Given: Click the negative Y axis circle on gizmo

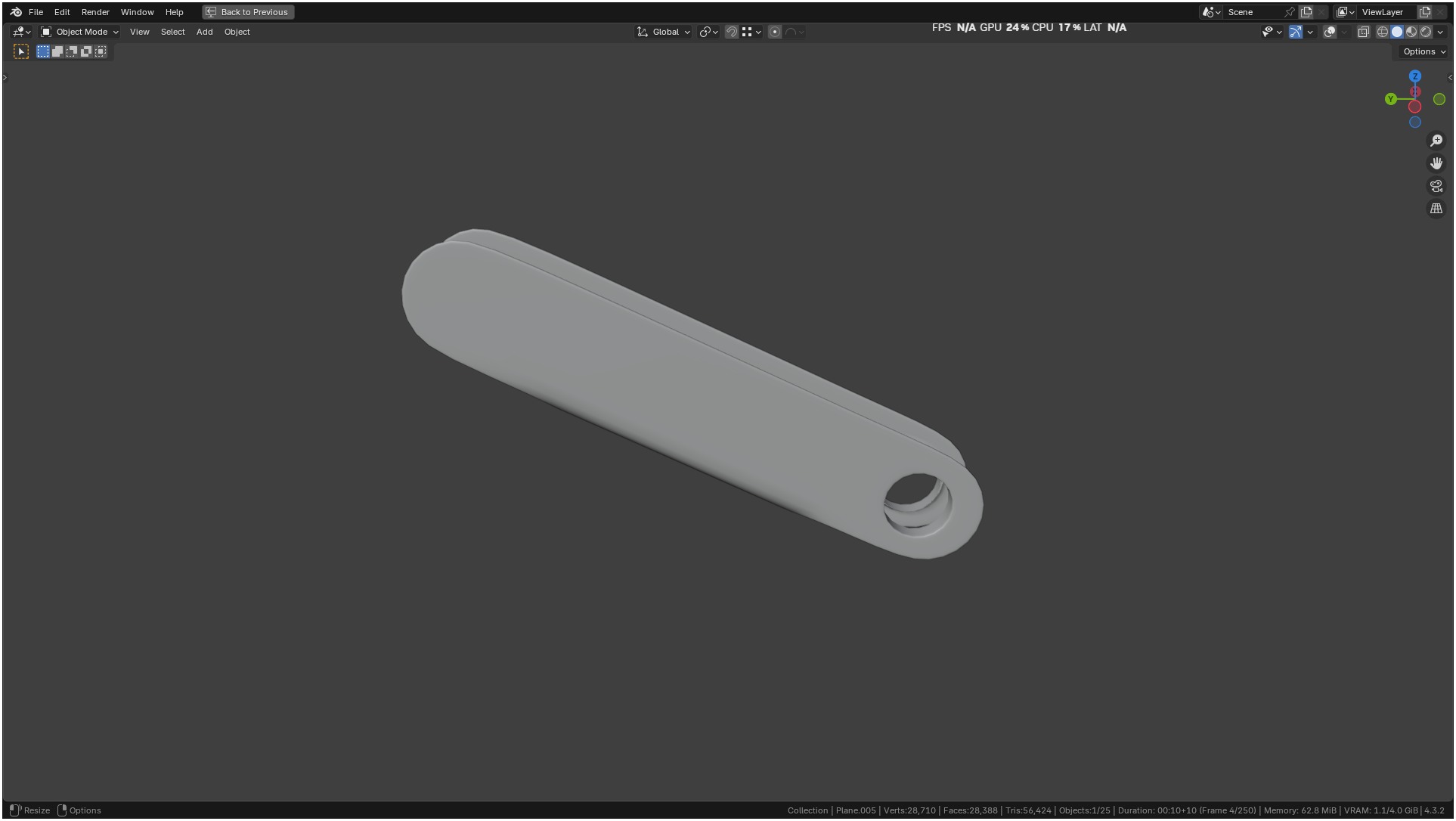Looking at the screenshot, I should (1439, 99).
